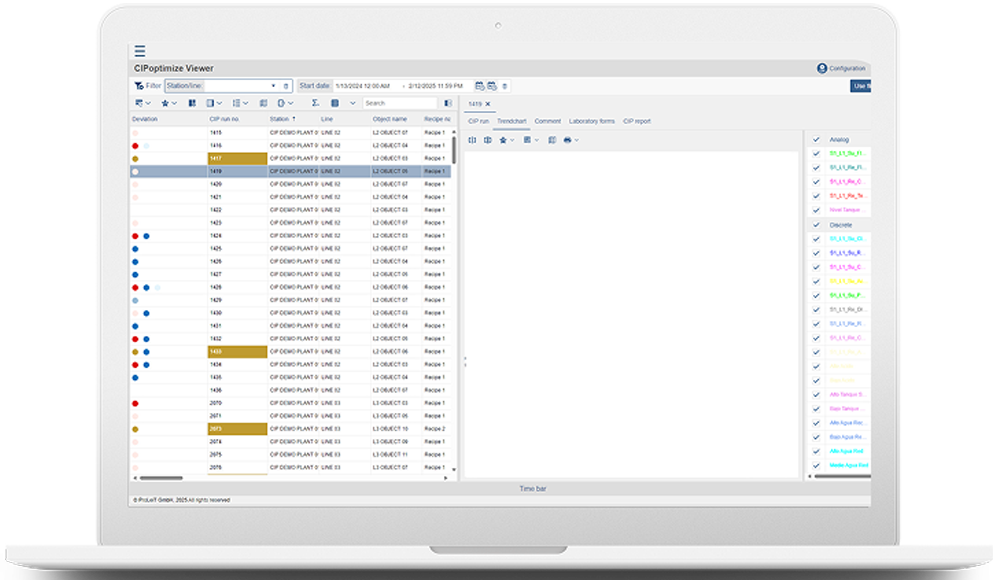Viewport: 1001px width, 580px height.
Task: Expand the column layout dropdown in list toolbar
Action: click(219, 103)
